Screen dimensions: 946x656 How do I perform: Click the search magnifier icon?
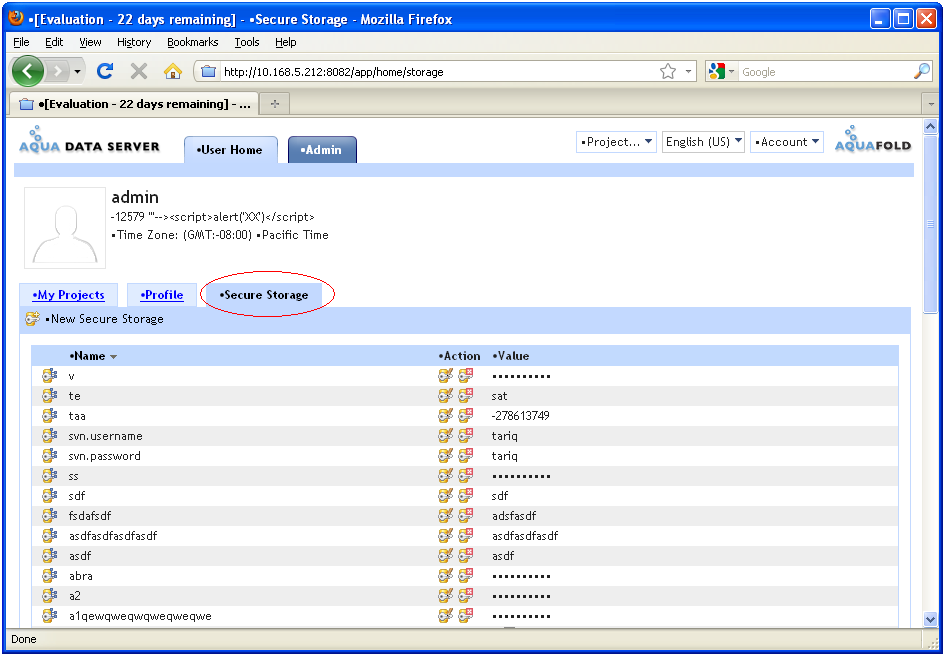[x=922, y=71]
